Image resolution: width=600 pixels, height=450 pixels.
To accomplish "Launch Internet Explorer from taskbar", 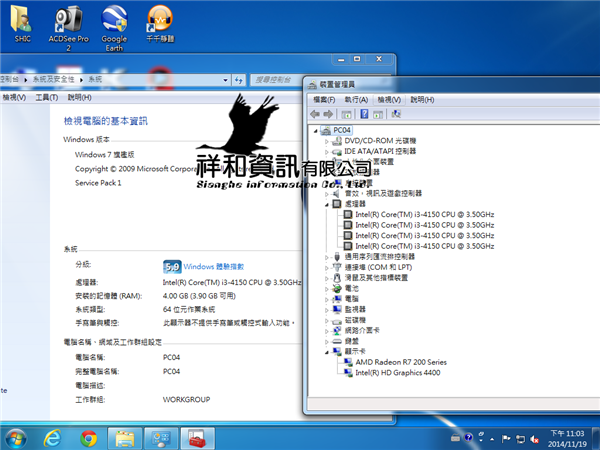I will coord(52,439).
